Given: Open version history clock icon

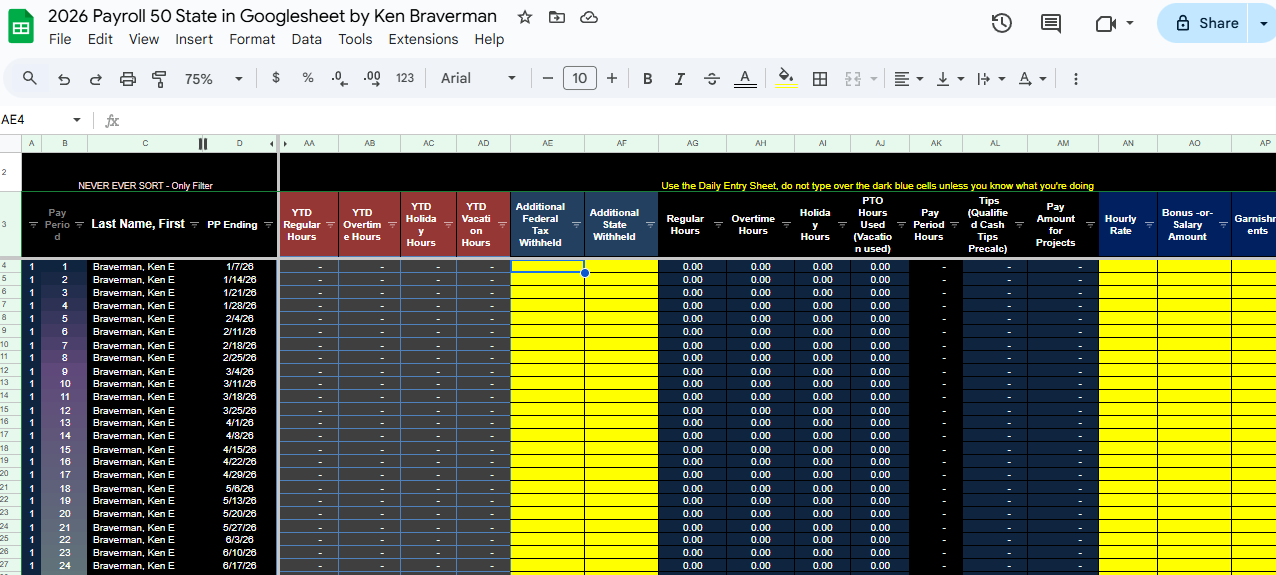Looking at the screenshot, I should click(1001, 23).
